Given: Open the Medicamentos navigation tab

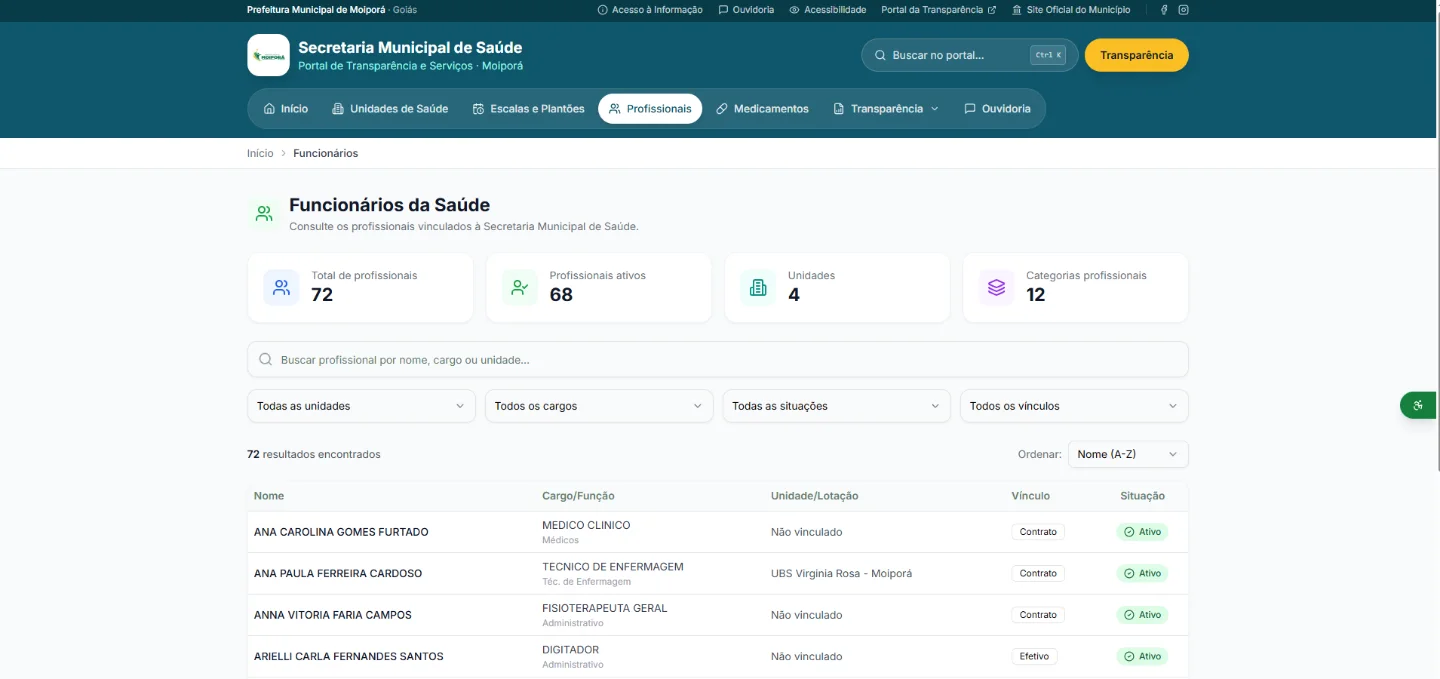Looking at the screenshot, I should (x=762, y=109).
